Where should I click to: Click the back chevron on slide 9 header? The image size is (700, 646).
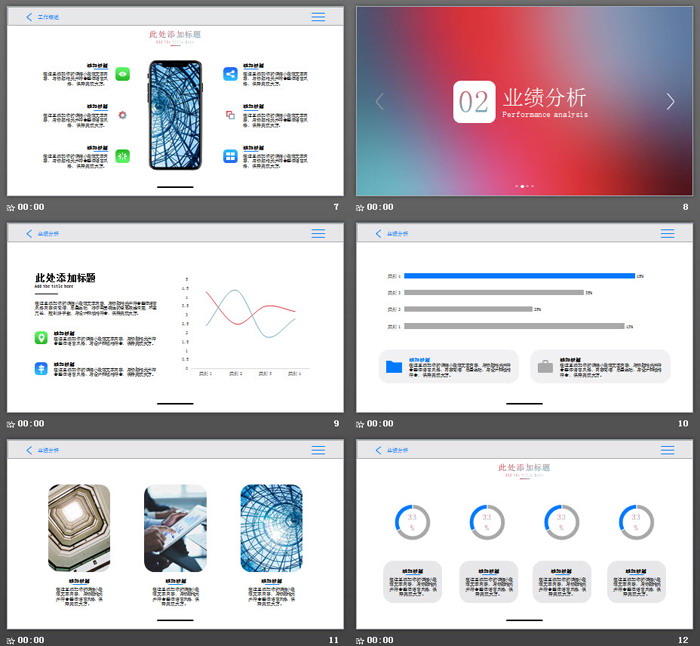coord(29,233)
